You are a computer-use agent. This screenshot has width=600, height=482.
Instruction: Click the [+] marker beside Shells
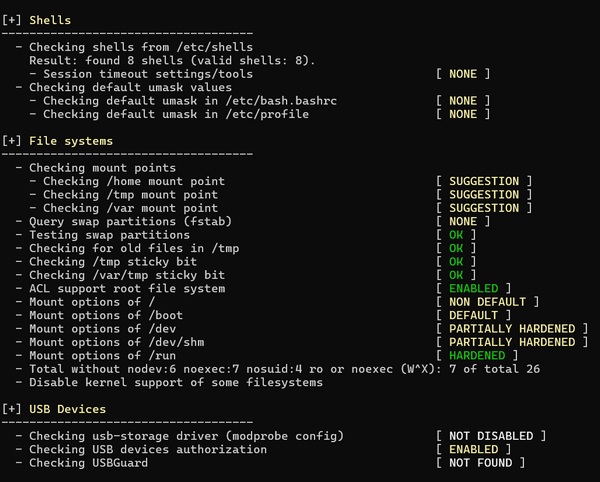click(13, 20)
